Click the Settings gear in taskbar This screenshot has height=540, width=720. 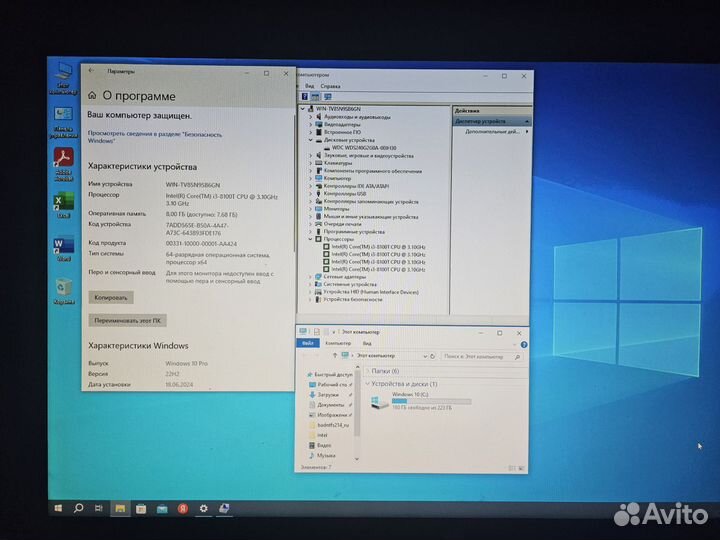click(x=203, y=508)
